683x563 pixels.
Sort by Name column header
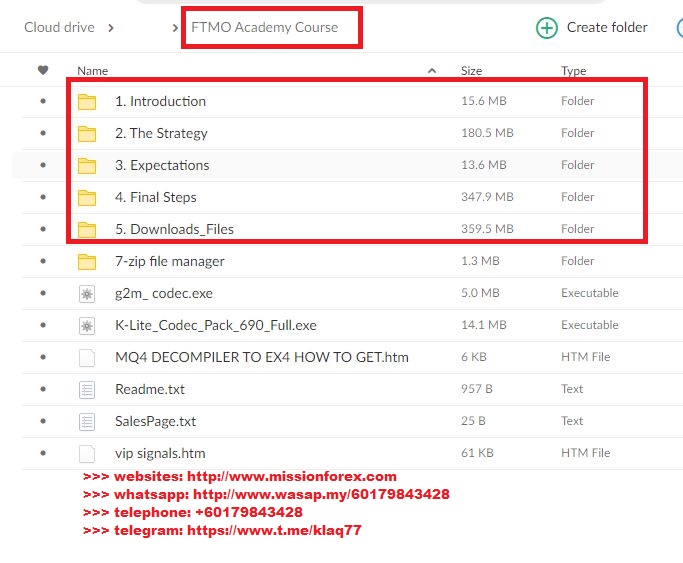click(x=92, y=71)
